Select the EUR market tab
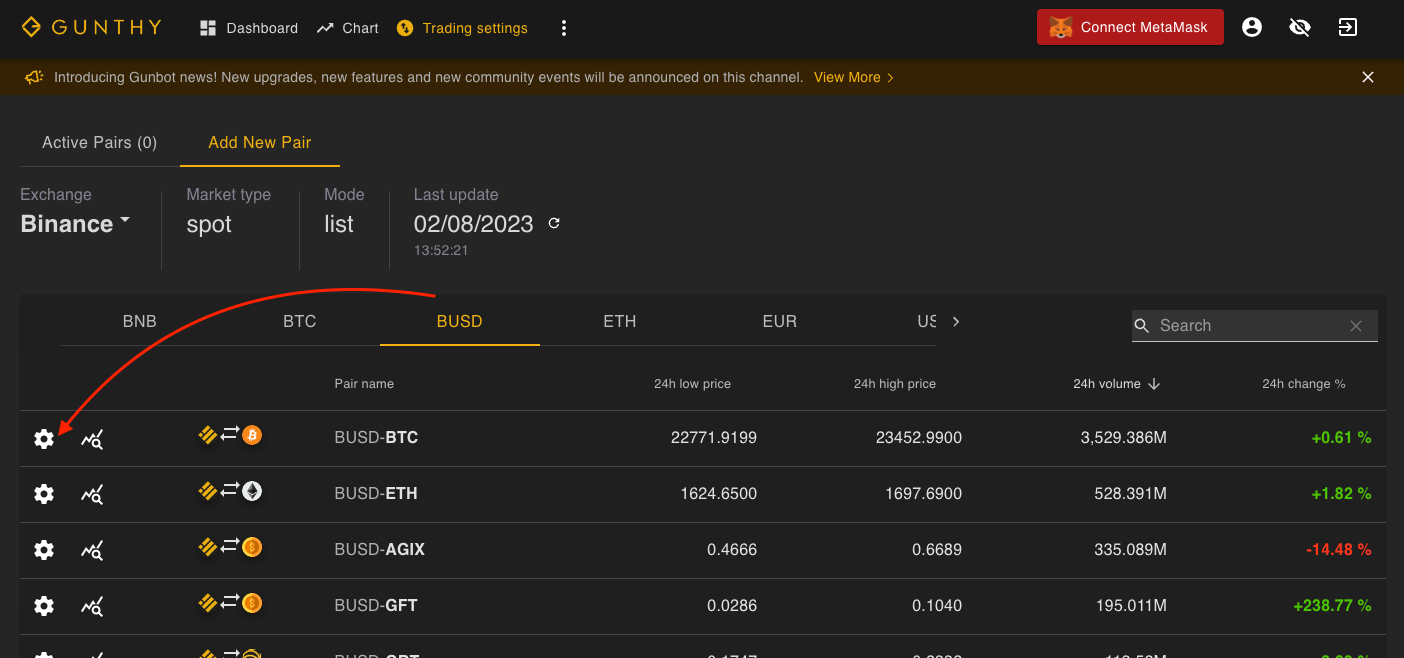This screenshot has height=658, width=1404. coord(780,321)
